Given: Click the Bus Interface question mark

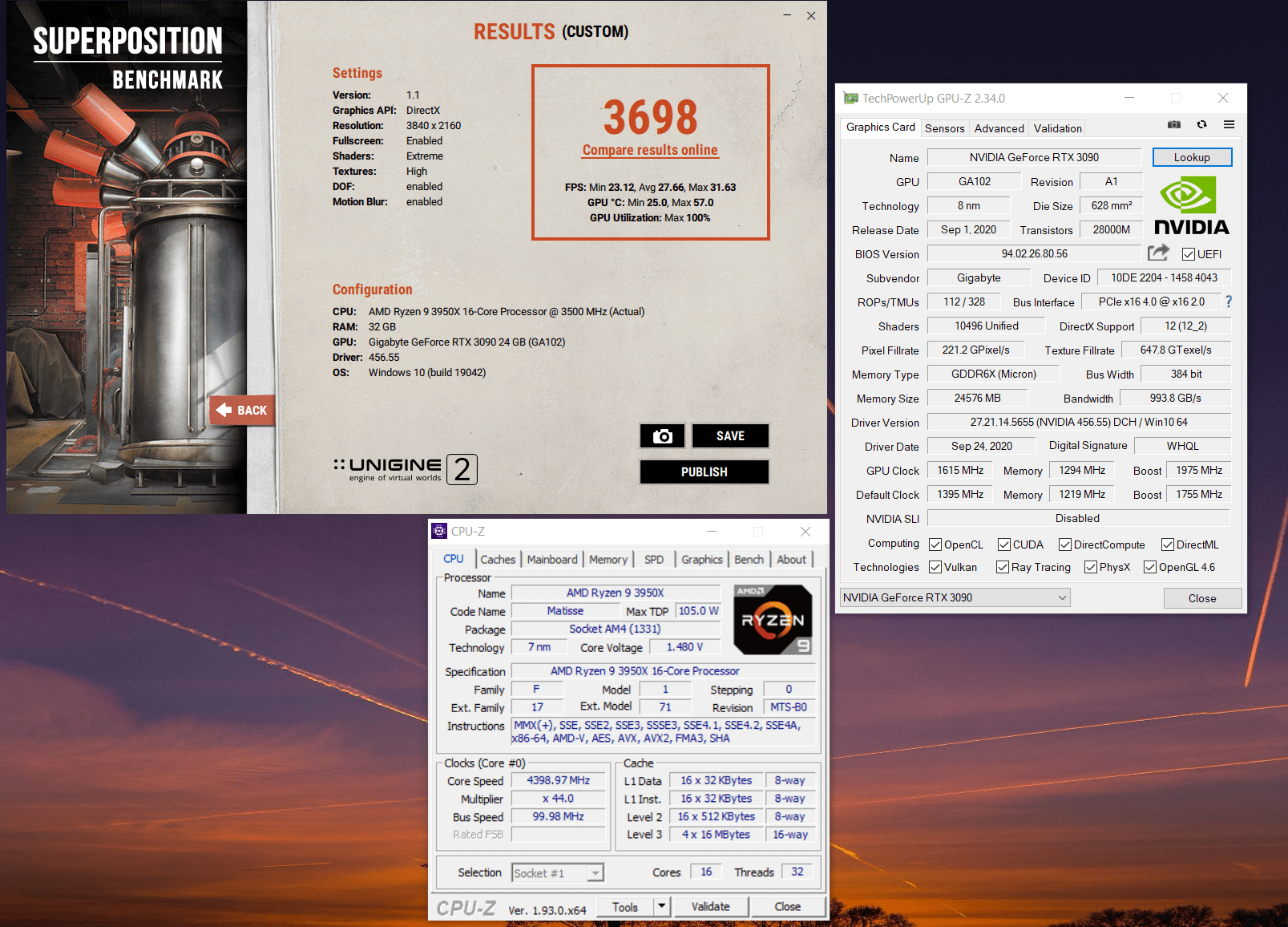Looking at the screenshot, I should [1229, 302].
